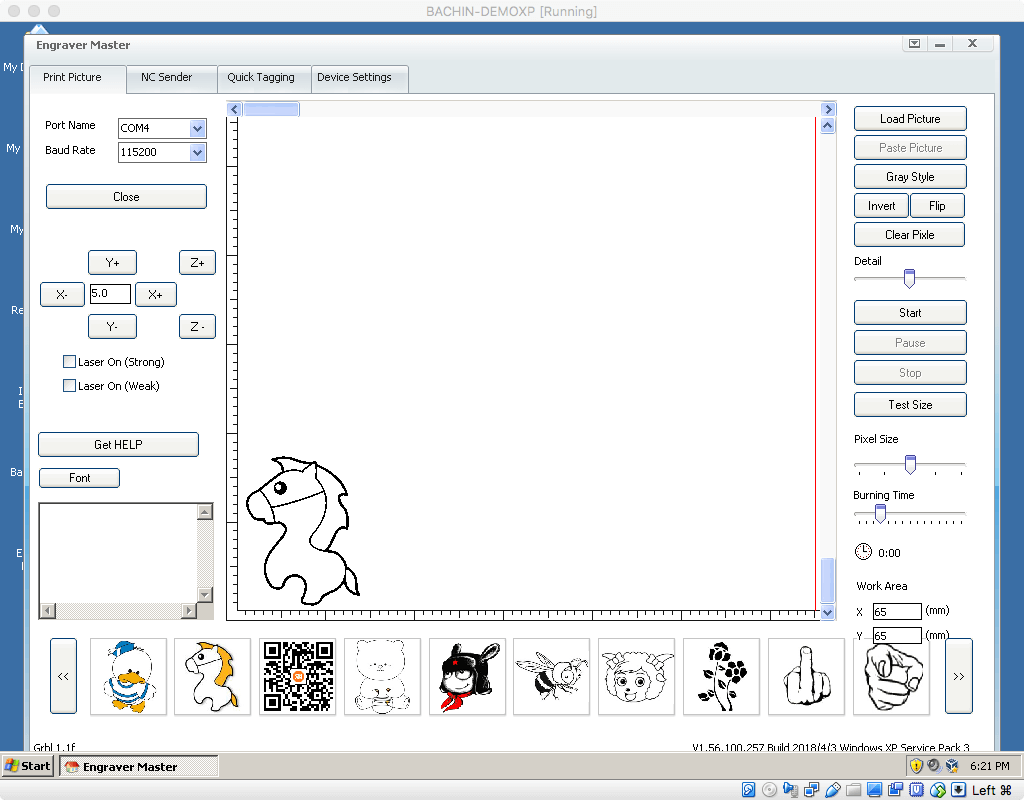Screen dimensions: 1024x800
Task: Click the Burning Time slider handle
Action: click(x=880, y=513)
